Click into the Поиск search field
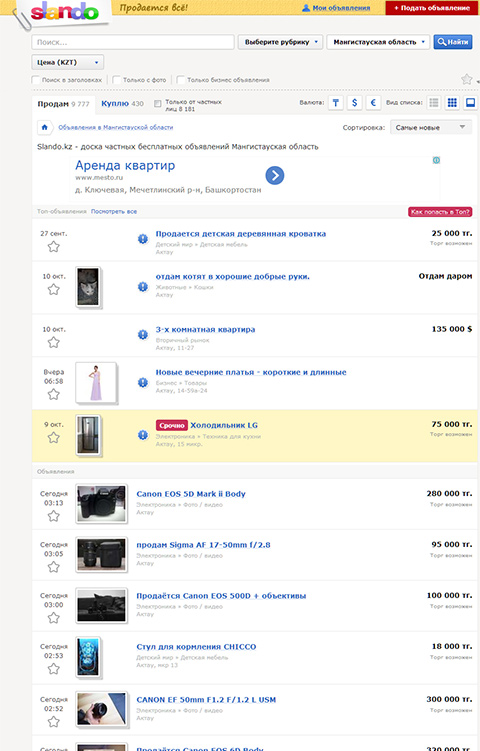 (133, 42)
